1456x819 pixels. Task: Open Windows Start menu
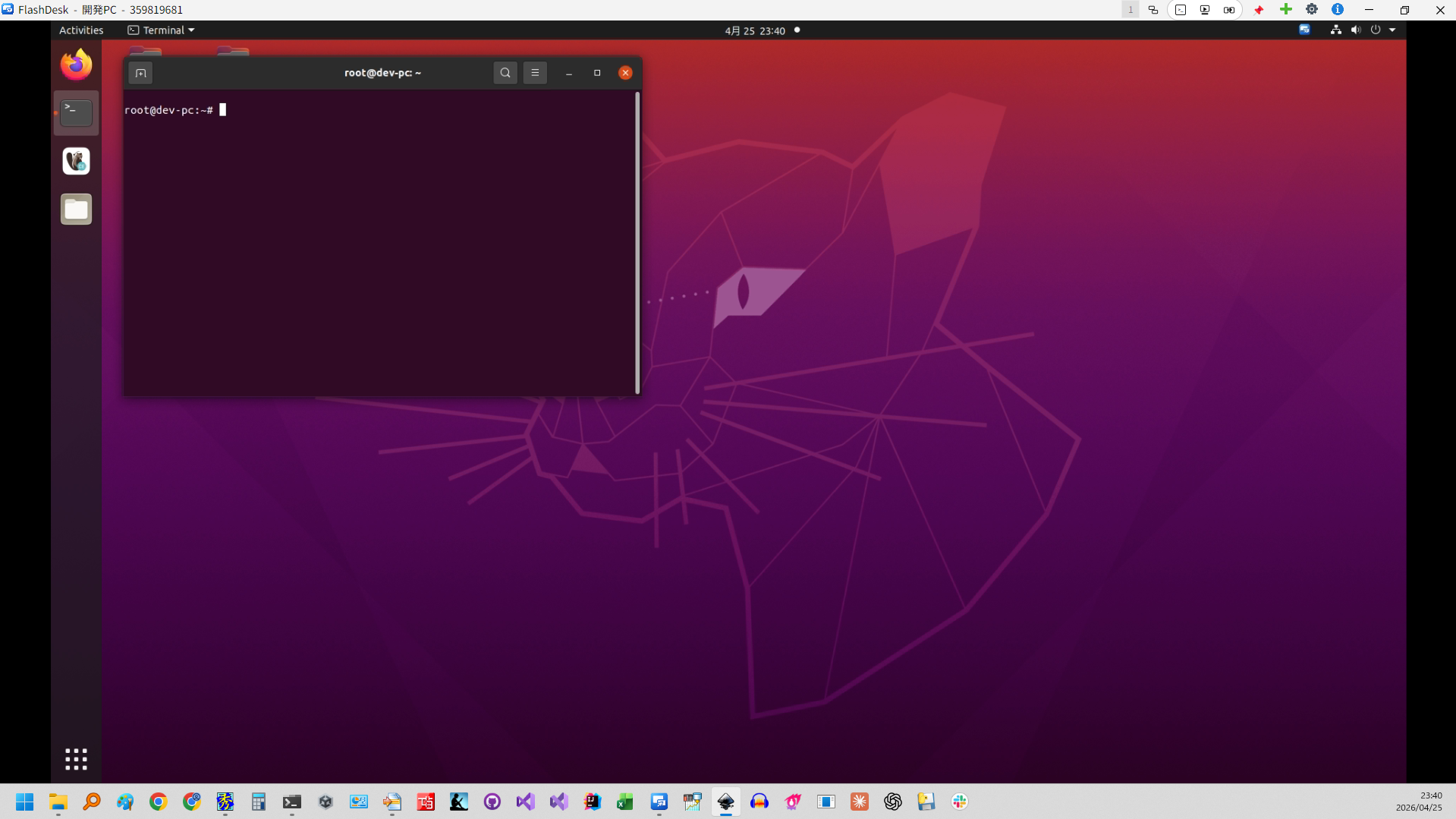pos(25,802)
